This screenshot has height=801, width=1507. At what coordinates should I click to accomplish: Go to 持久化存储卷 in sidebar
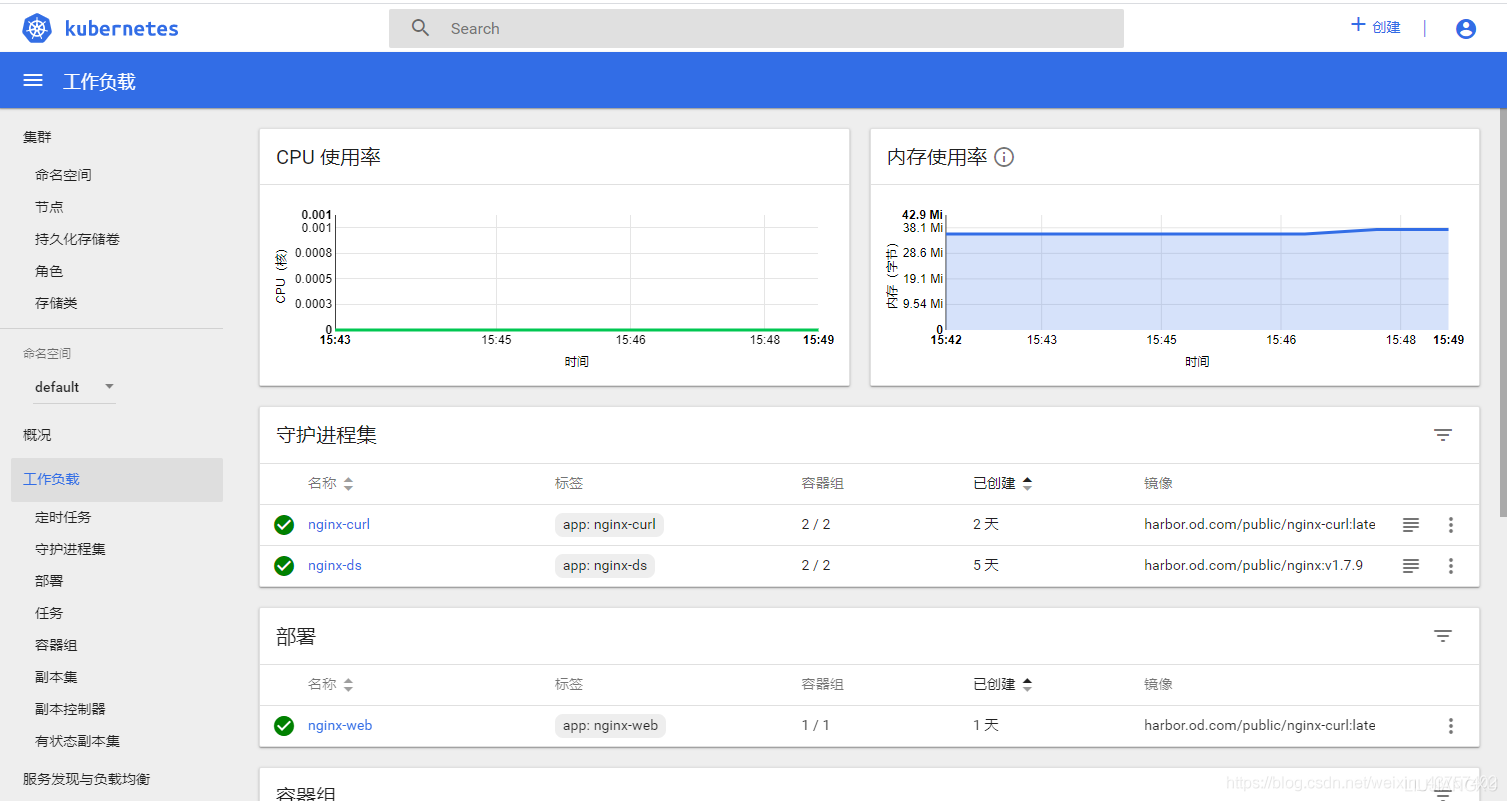(77, 239)
